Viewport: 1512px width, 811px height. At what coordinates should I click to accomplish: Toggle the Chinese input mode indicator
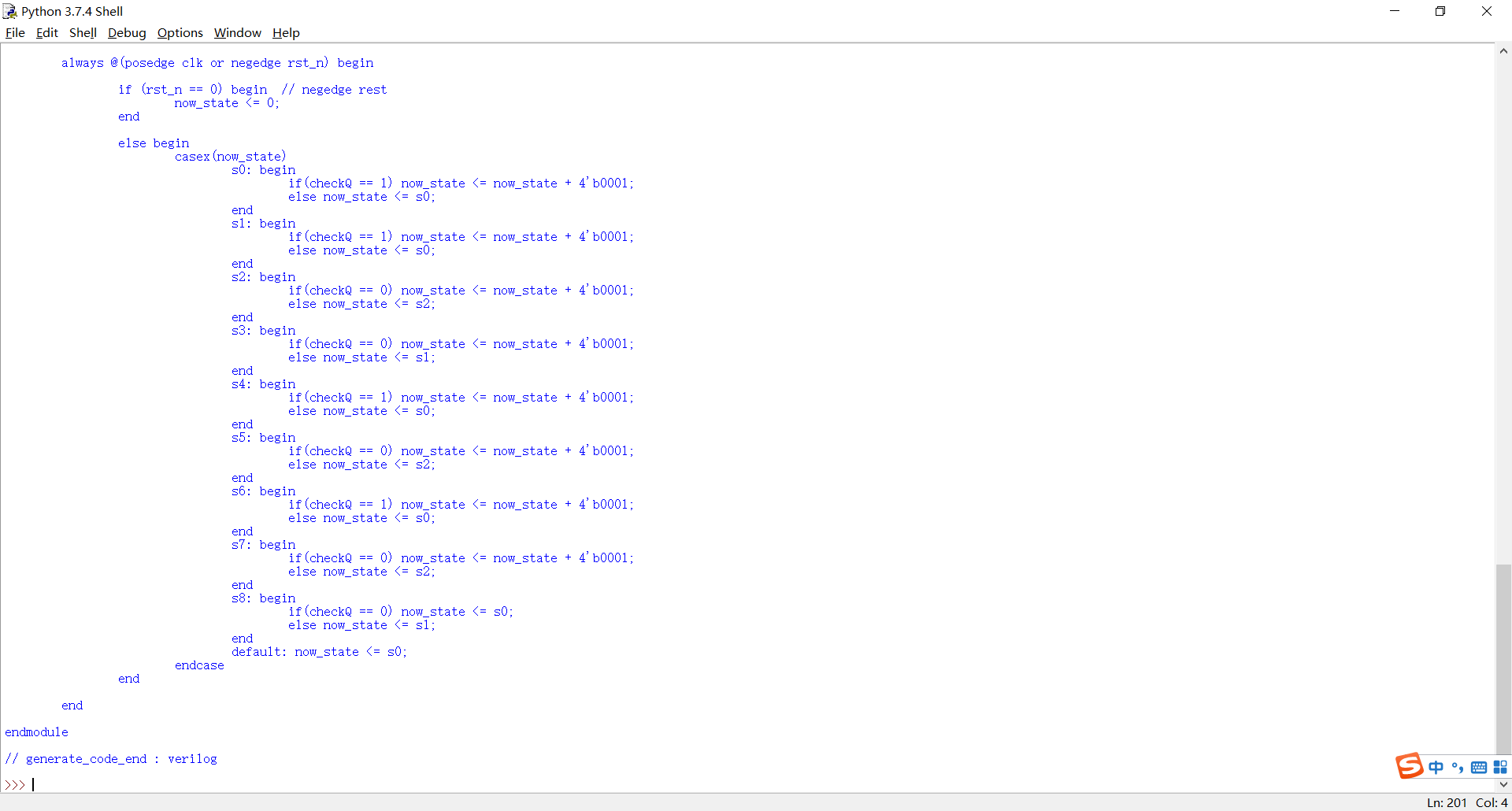(1436, 767)
